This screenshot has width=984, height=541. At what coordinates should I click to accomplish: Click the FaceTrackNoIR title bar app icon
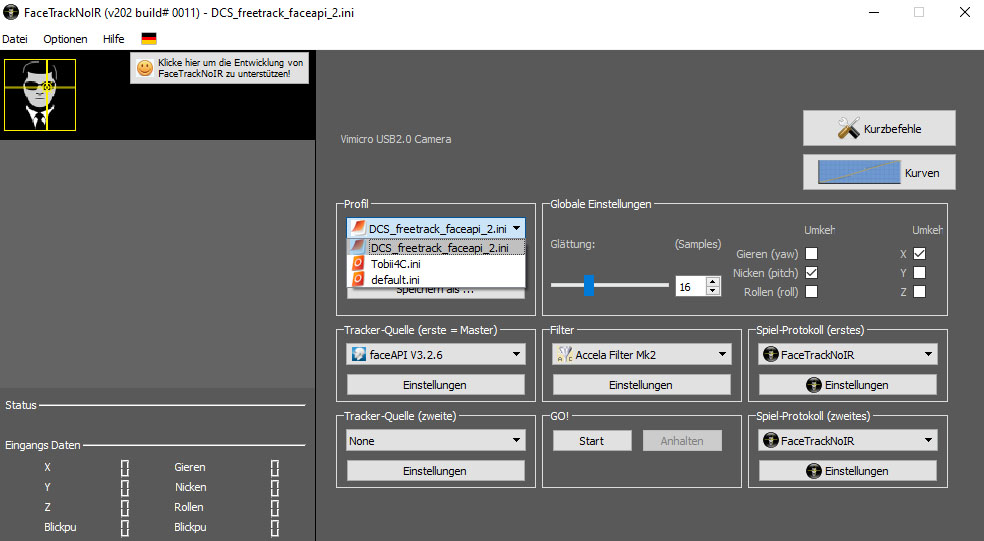coord(11,12)
